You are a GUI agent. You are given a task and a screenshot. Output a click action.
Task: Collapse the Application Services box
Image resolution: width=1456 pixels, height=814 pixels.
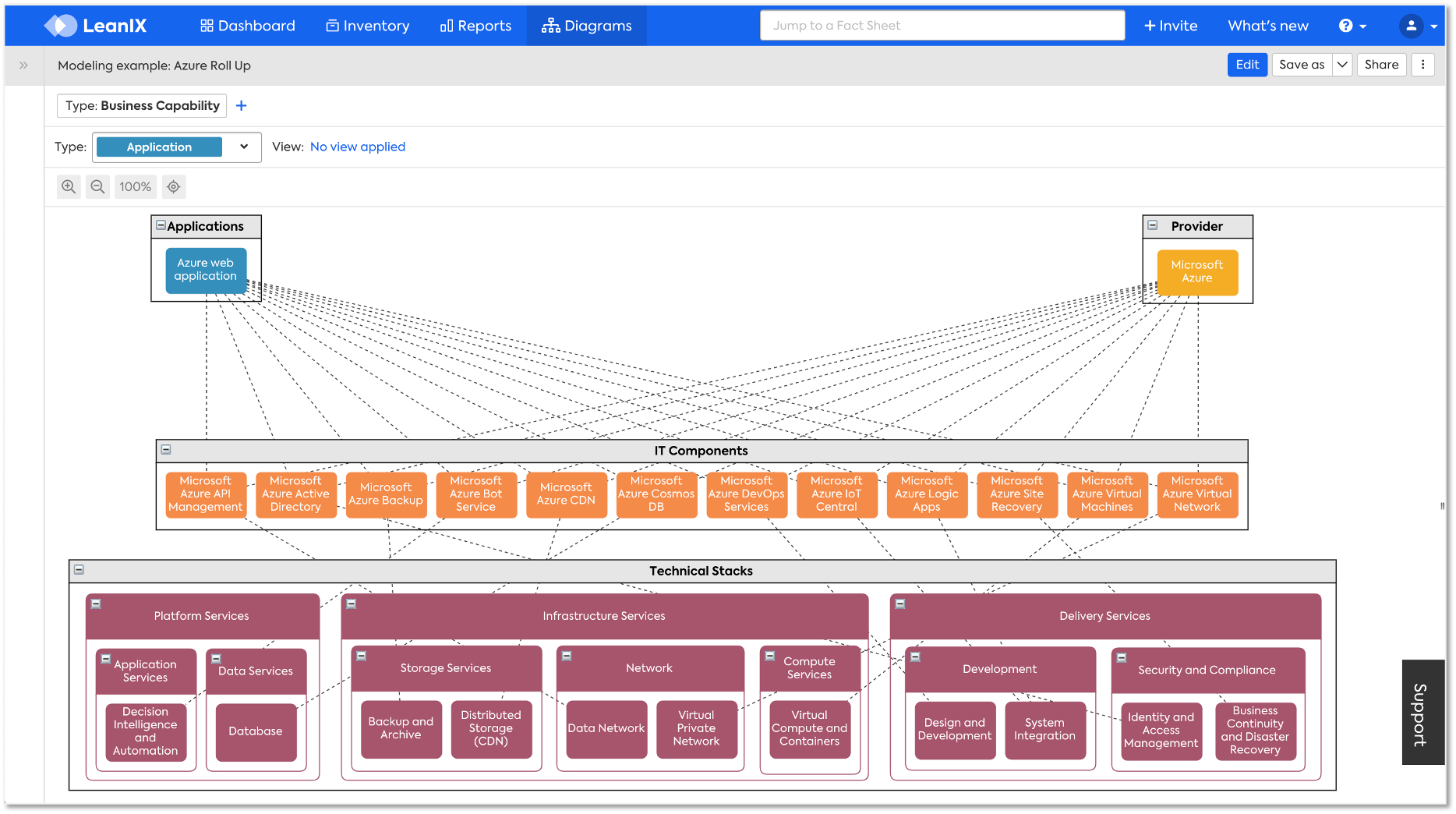point(106,659)
